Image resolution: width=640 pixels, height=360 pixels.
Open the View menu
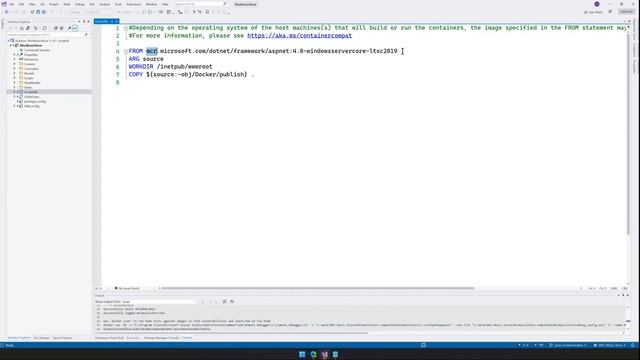pos(32,4)
